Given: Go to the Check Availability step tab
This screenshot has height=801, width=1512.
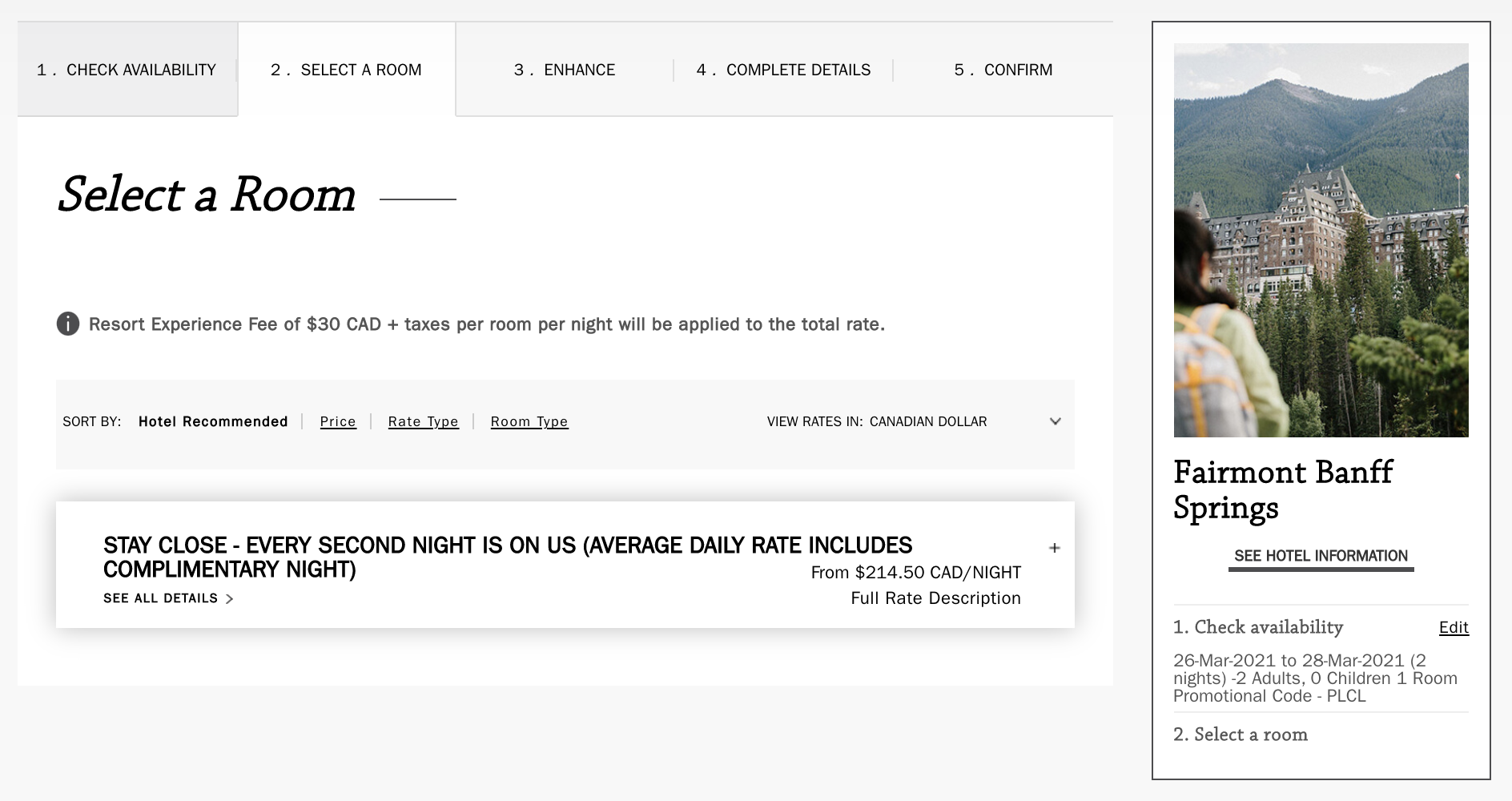Looking at the screenshot, I should pos(127,70).
